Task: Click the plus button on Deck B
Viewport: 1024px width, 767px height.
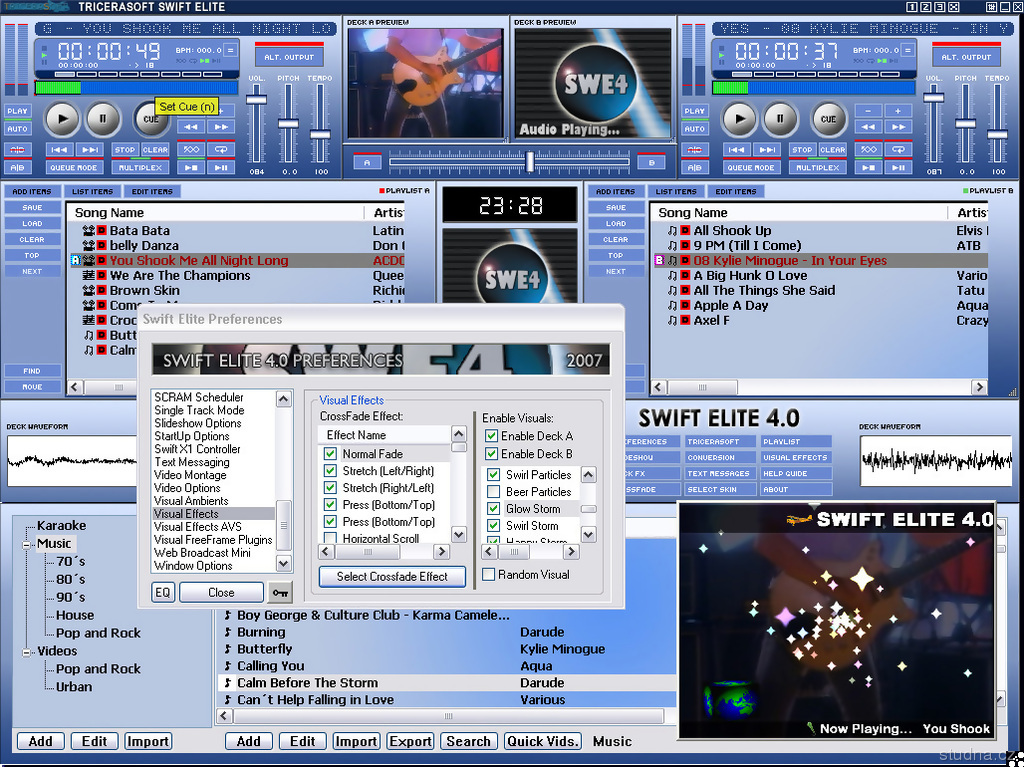Action: point(899,110)
